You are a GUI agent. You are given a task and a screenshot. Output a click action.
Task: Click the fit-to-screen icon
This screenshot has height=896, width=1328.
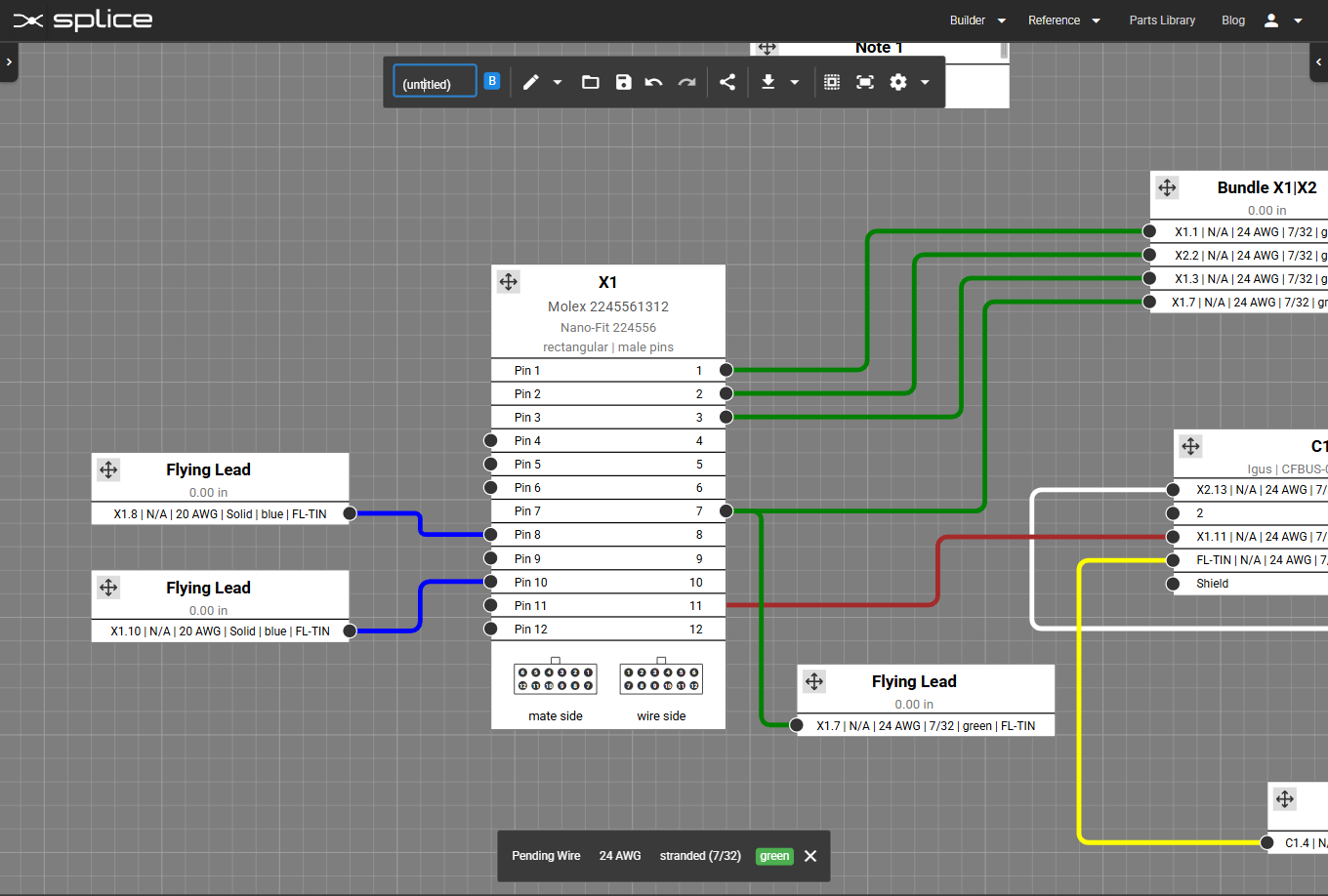click(x=865, y=82)
